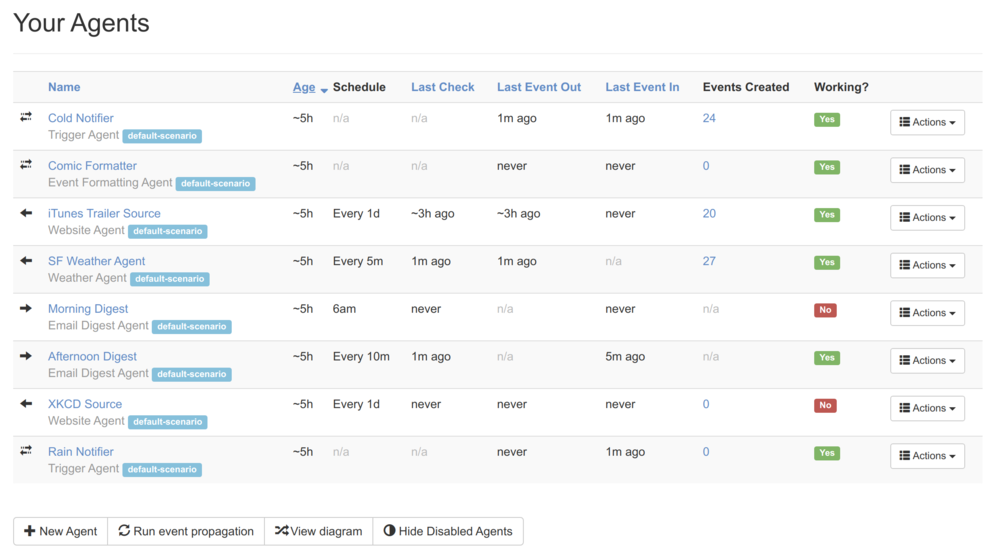Click the 27 events count for SF Weather Agent

[x=709, y=261]
